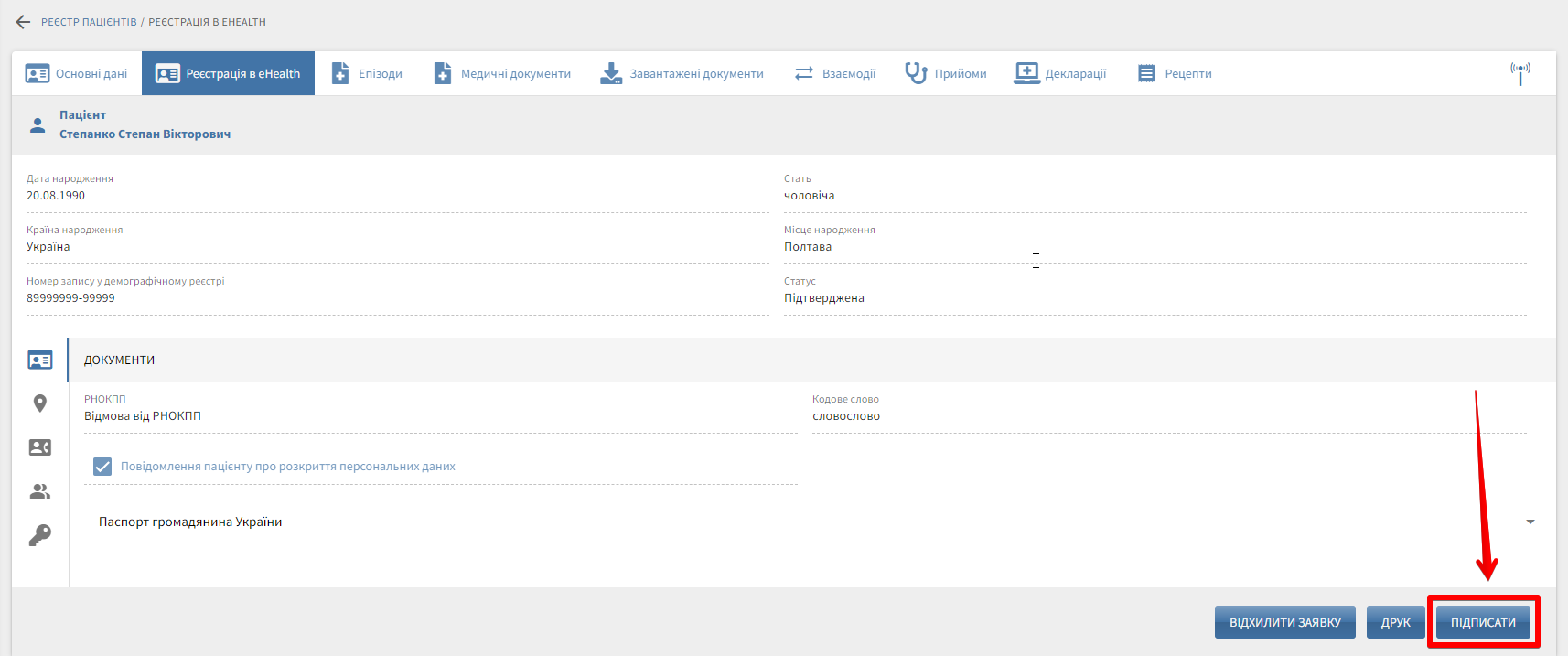Open the documents ID card sidebar icon
This screenshot has height=656, width=1568.
(x=40, y=360)
